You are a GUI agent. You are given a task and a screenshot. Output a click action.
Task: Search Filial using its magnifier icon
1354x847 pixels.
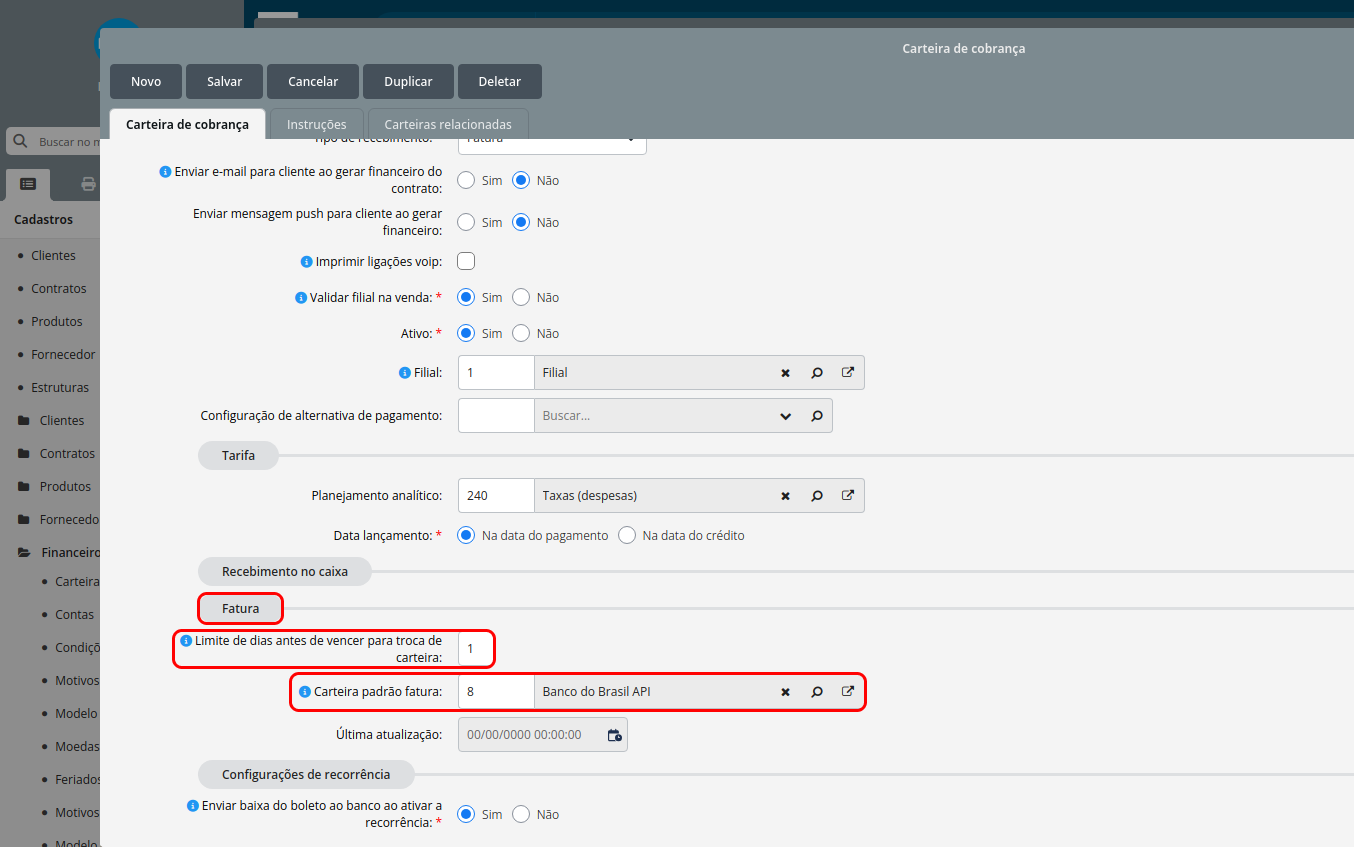[817, 373]
